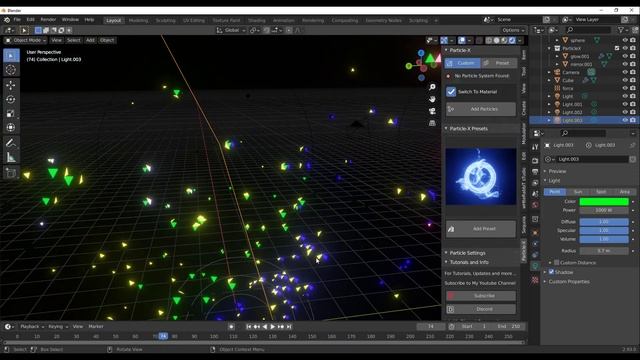This screenshot has width=640, height=360.
Task: Select the Transform tool
Action: [11, 127]
